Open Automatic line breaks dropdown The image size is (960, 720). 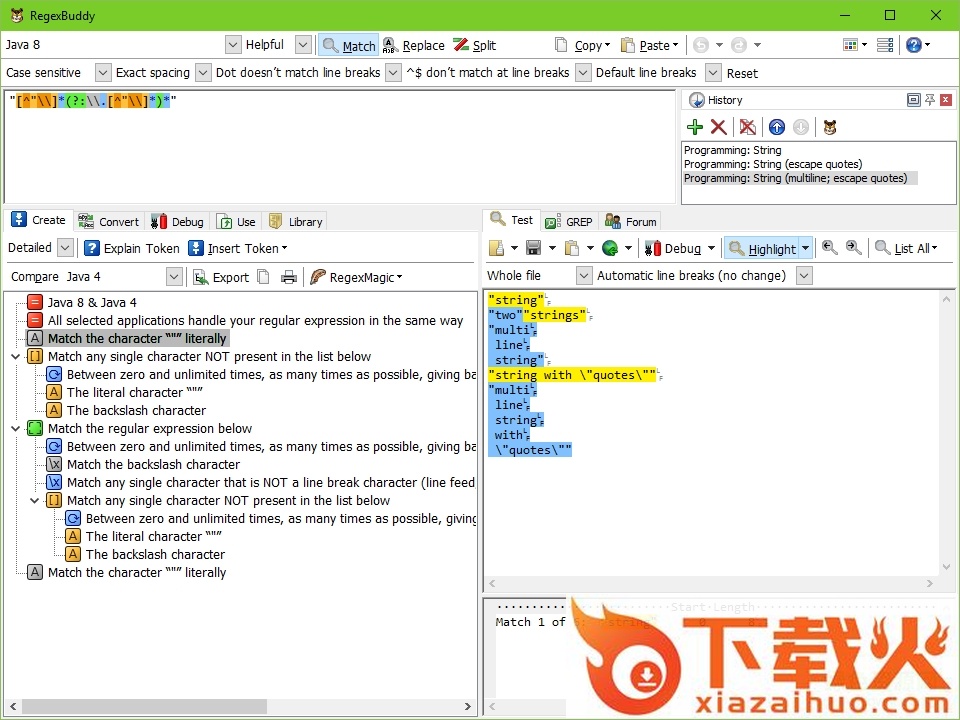[804, 276]
